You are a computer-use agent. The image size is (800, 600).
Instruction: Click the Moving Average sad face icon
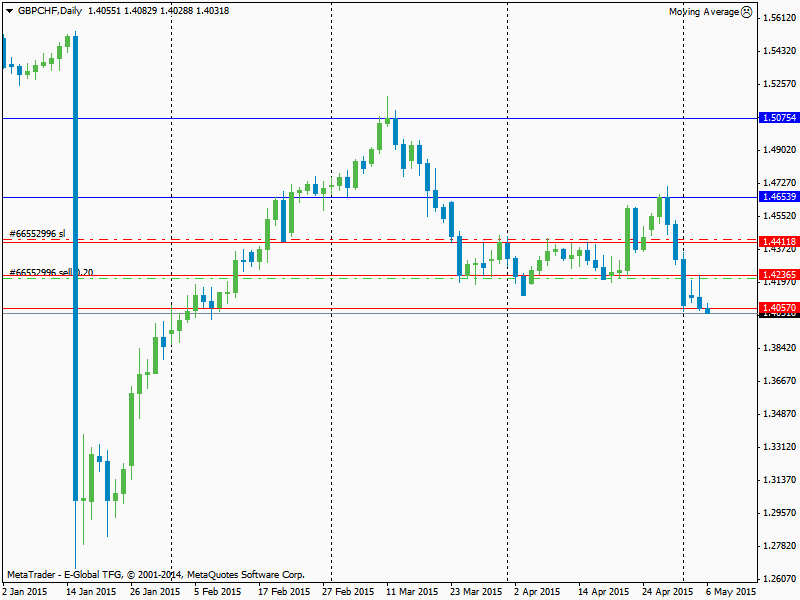746,12
